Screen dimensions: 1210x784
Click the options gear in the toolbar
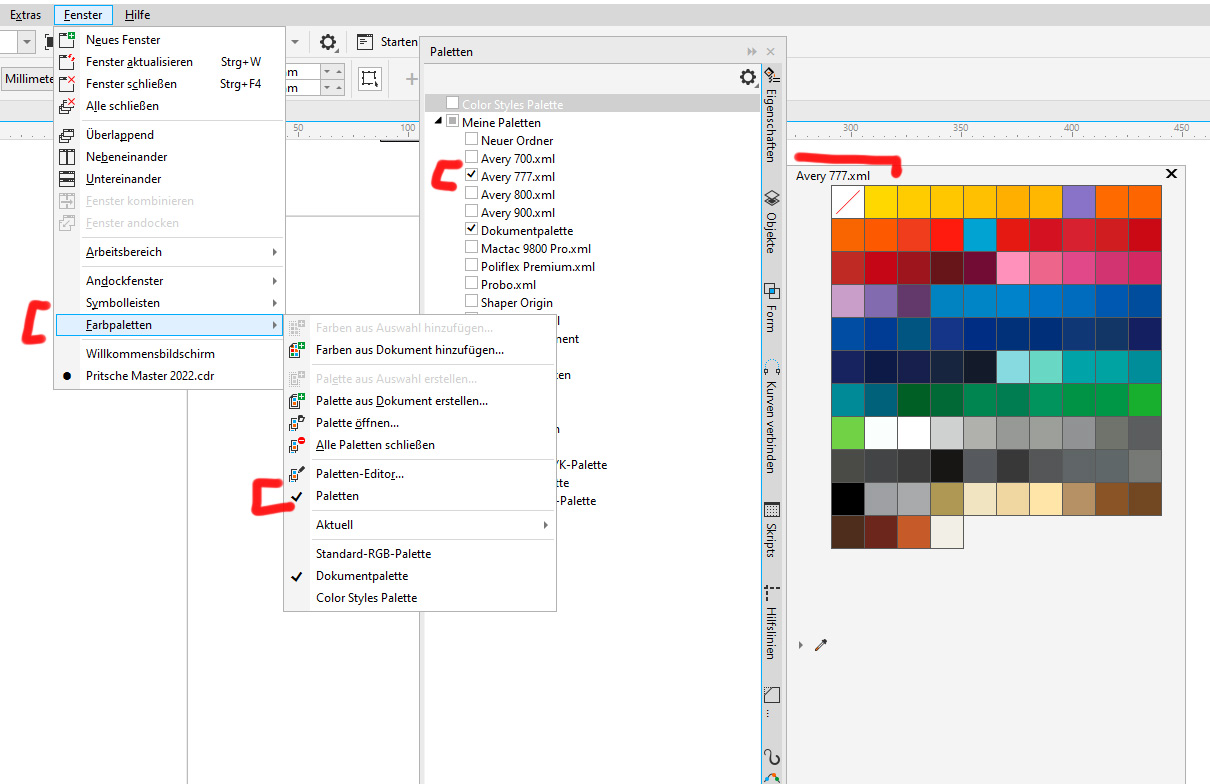pyautogui.click(x=328, y=42)
